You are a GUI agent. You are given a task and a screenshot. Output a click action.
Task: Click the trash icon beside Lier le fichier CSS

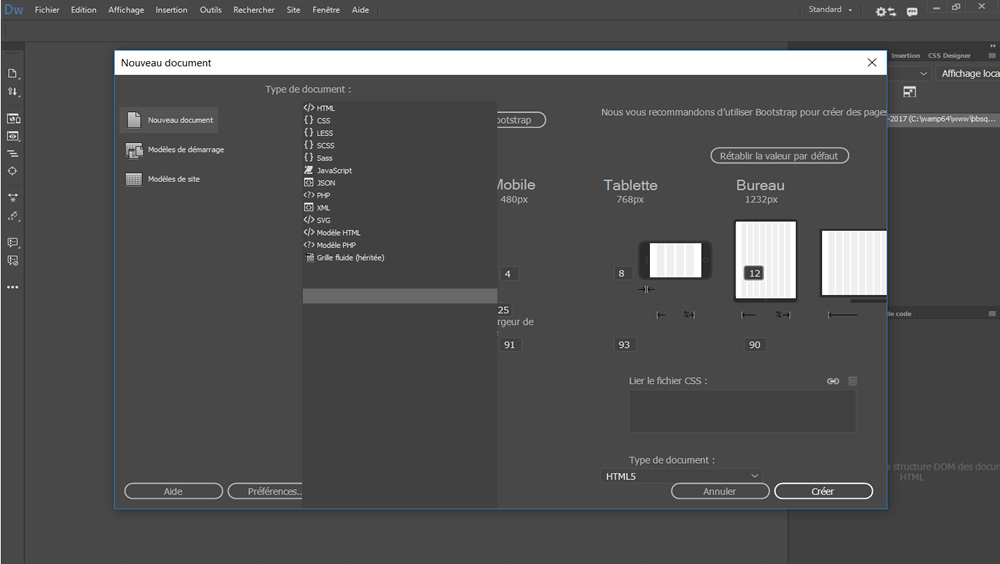853,381
